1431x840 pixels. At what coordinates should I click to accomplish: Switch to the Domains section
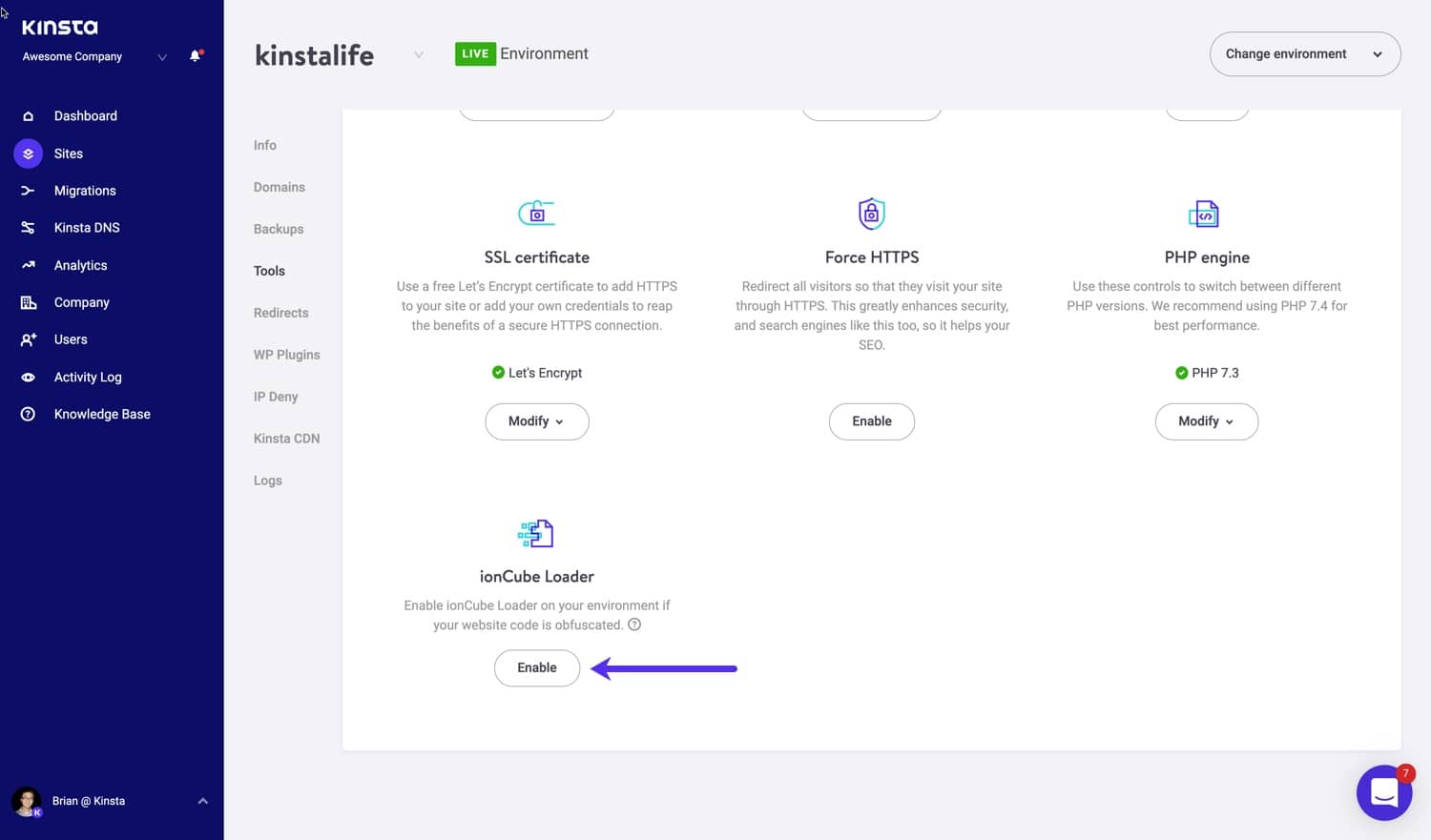(280, 187)
